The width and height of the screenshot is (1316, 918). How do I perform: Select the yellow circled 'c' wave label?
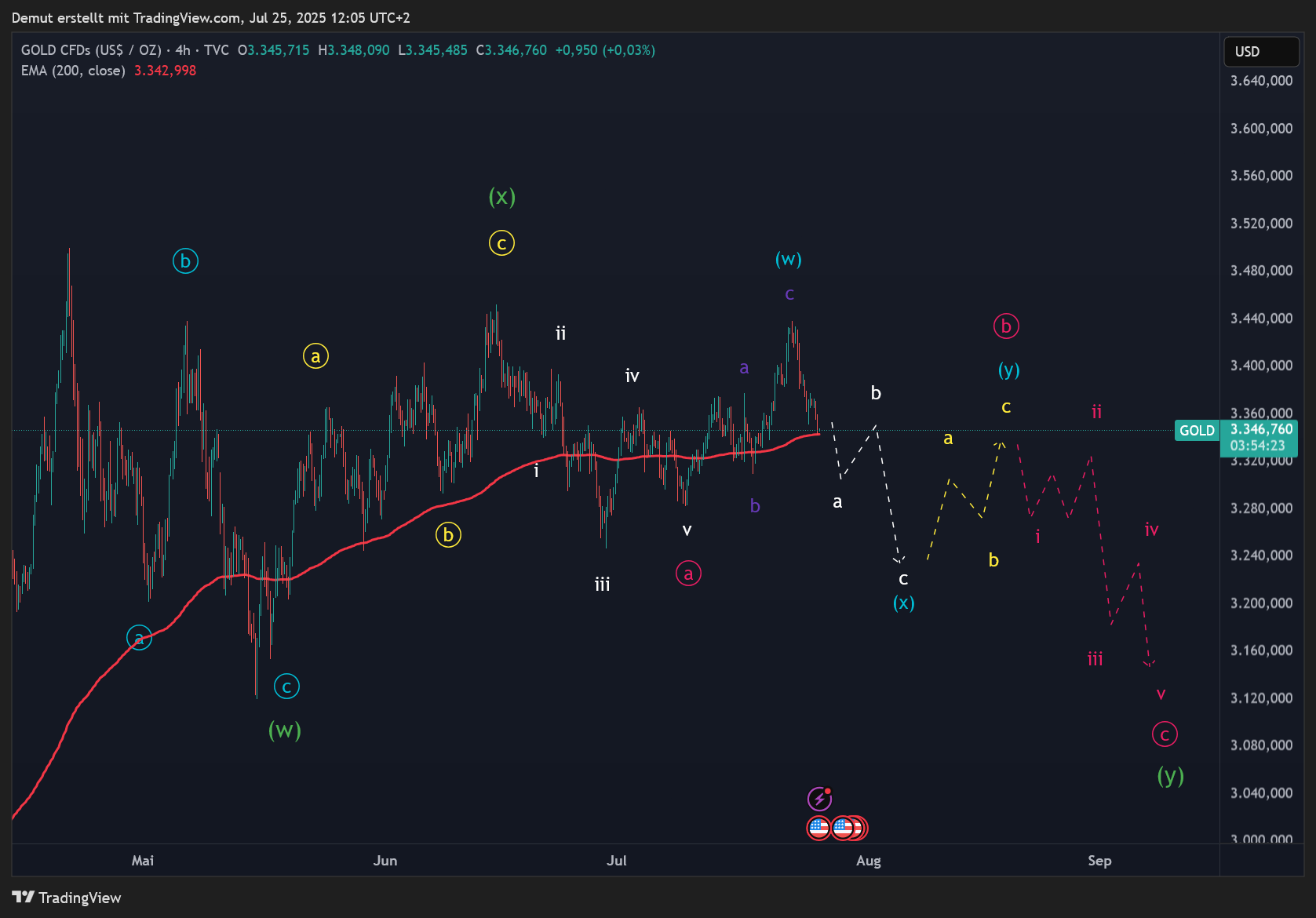click(501, 243)
